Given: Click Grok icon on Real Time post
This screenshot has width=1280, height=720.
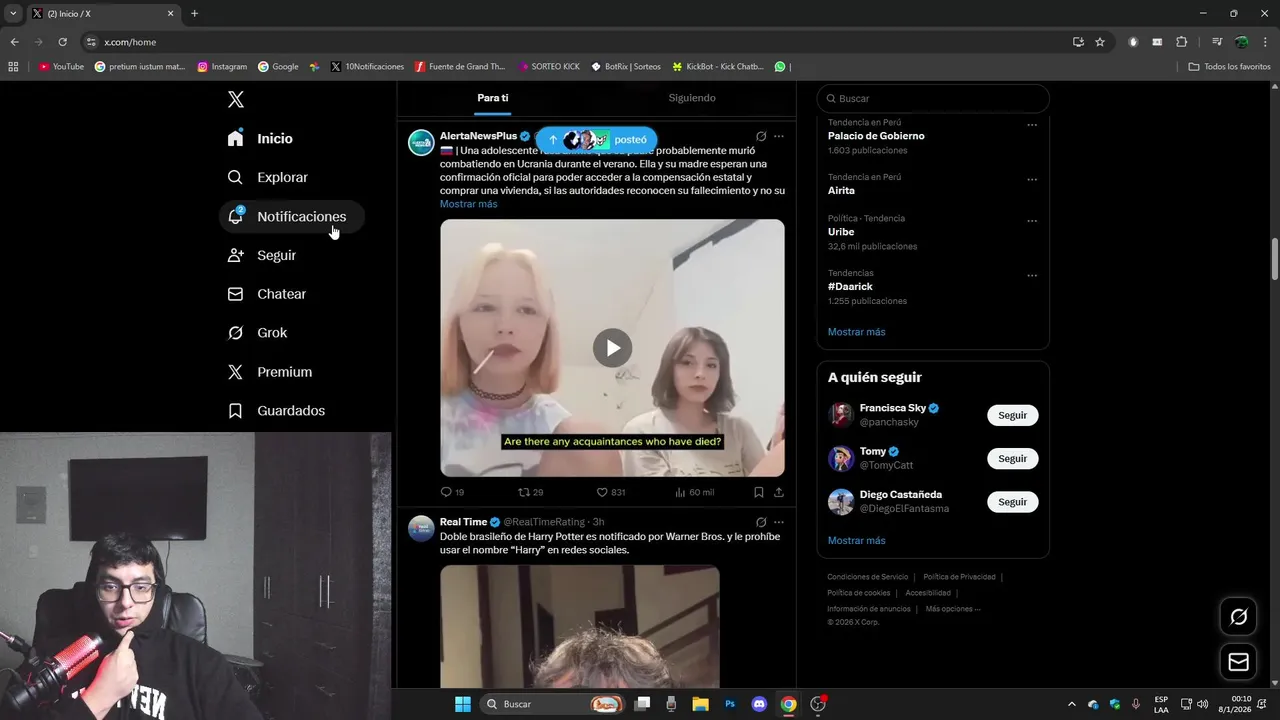Looking at the screenshot, I should click(761, 522).
